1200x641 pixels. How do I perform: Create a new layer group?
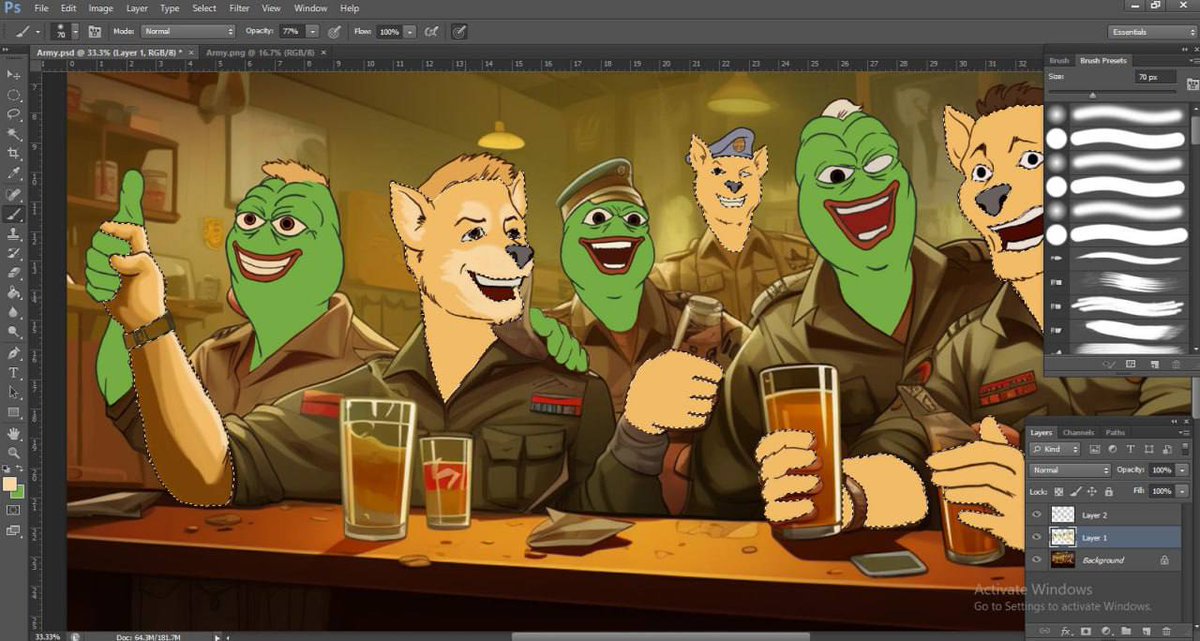coord(1126,631)
